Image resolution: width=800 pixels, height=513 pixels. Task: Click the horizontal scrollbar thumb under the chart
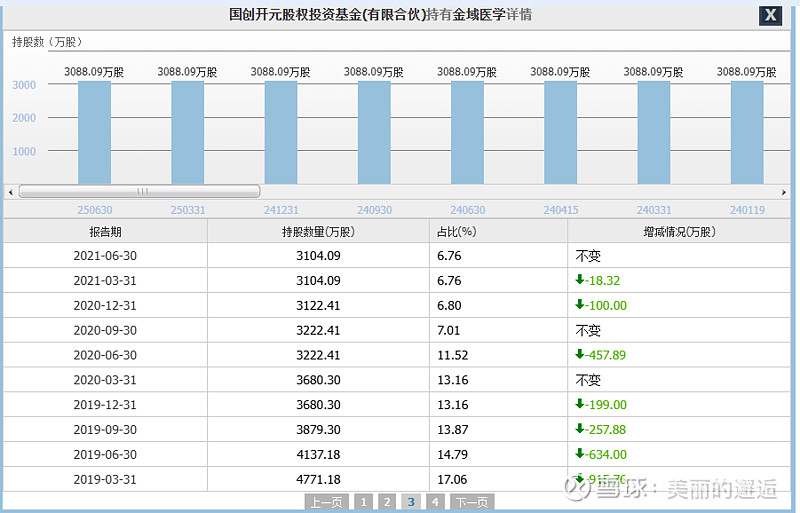[x=139, y=191]
